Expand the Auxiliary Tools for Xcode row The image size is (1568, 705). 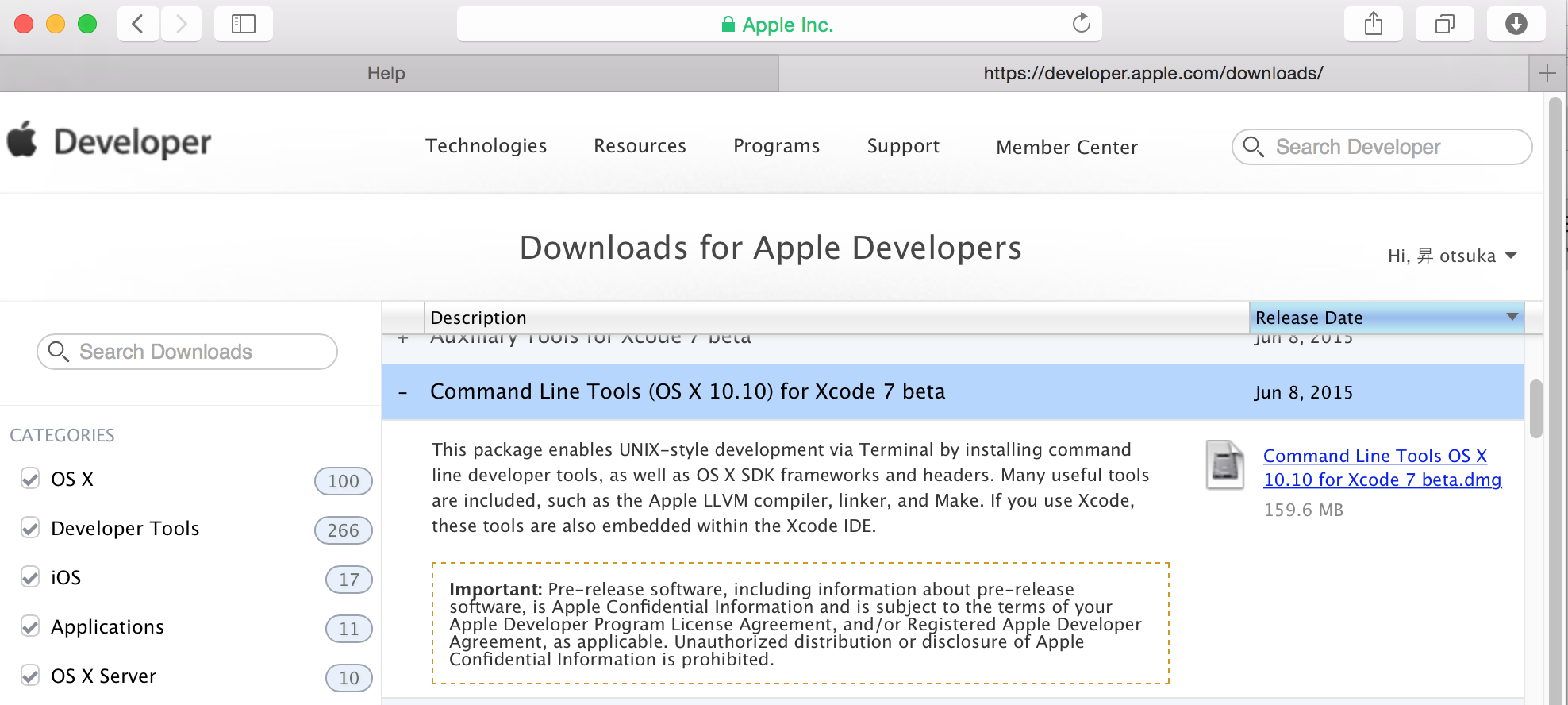click(x=403, y=339)
